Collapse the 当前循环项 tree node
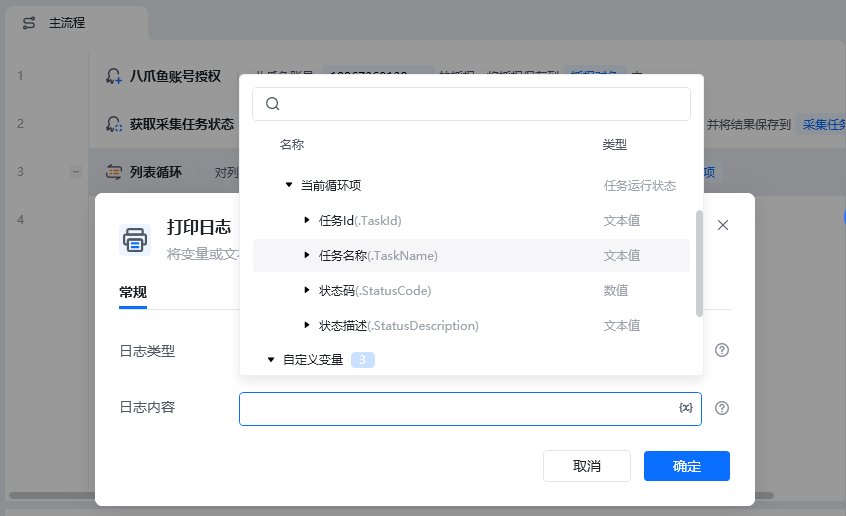 289,185
